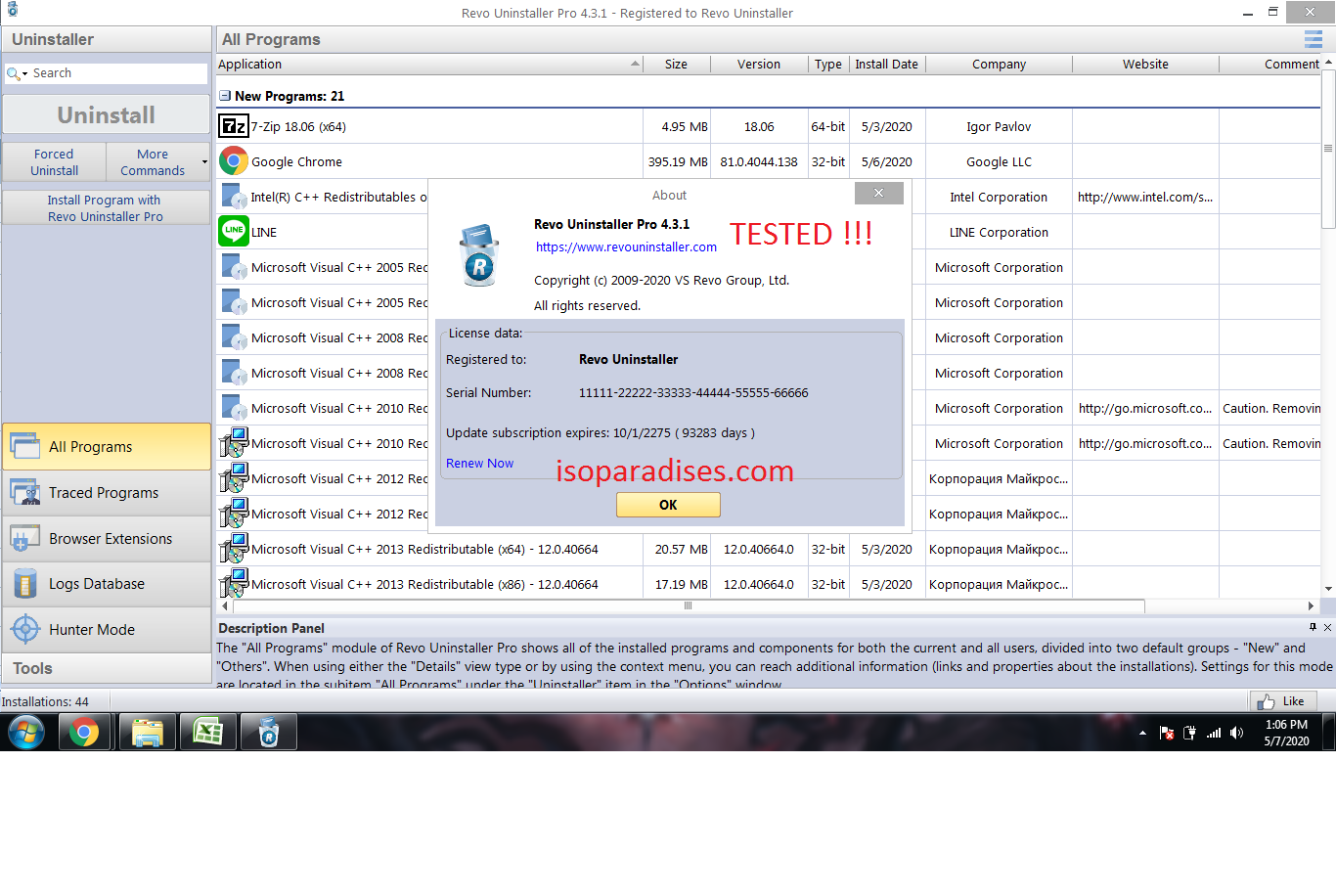The height and width of the screenshot is (896, 1336).
Task: Sort by Version column header
Action: (759, 64)
